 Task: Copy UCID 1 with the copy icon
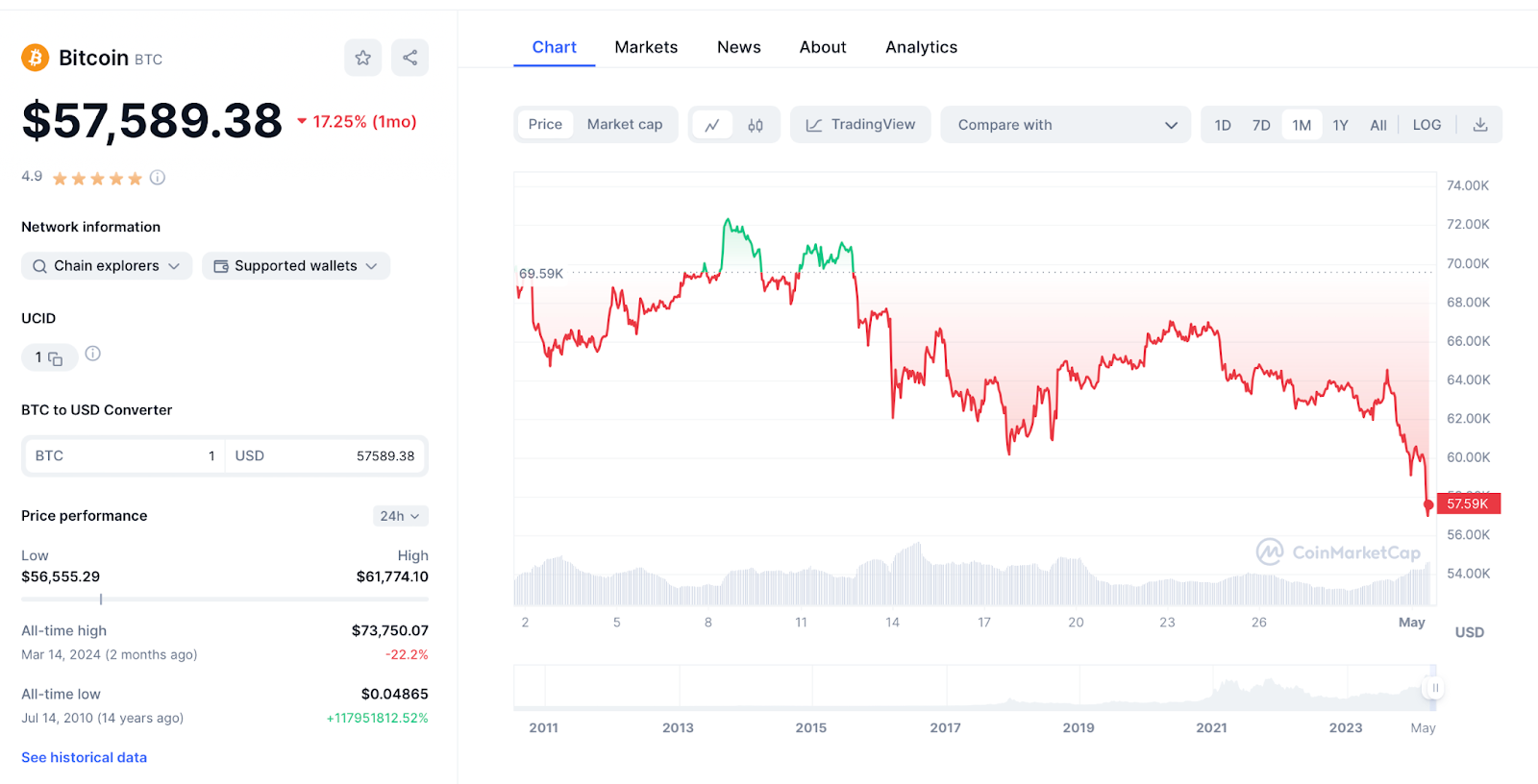pyautogui.click(x=56, y=358)
